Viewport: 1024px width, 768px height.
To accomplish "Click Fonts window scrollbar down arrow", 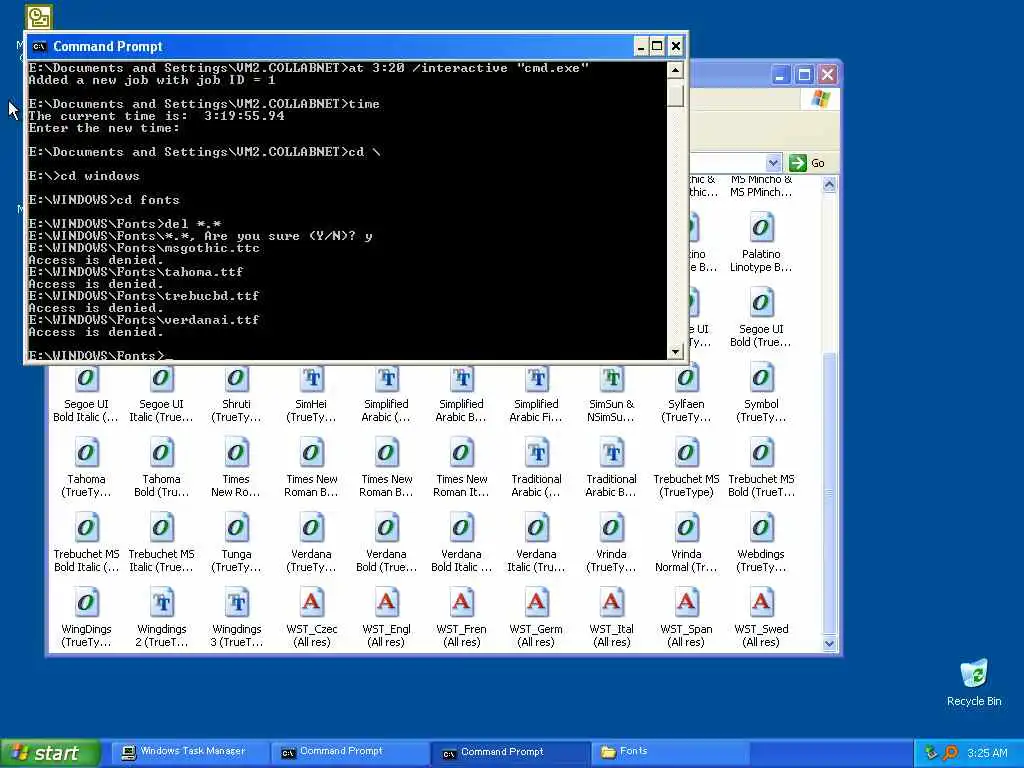I will point(829,643).
